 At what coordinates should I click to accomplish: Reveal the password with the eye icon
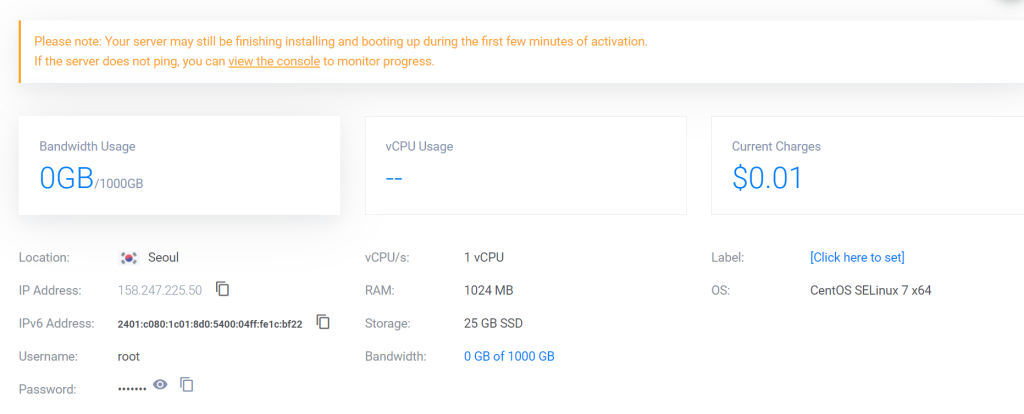coord(160,385)
